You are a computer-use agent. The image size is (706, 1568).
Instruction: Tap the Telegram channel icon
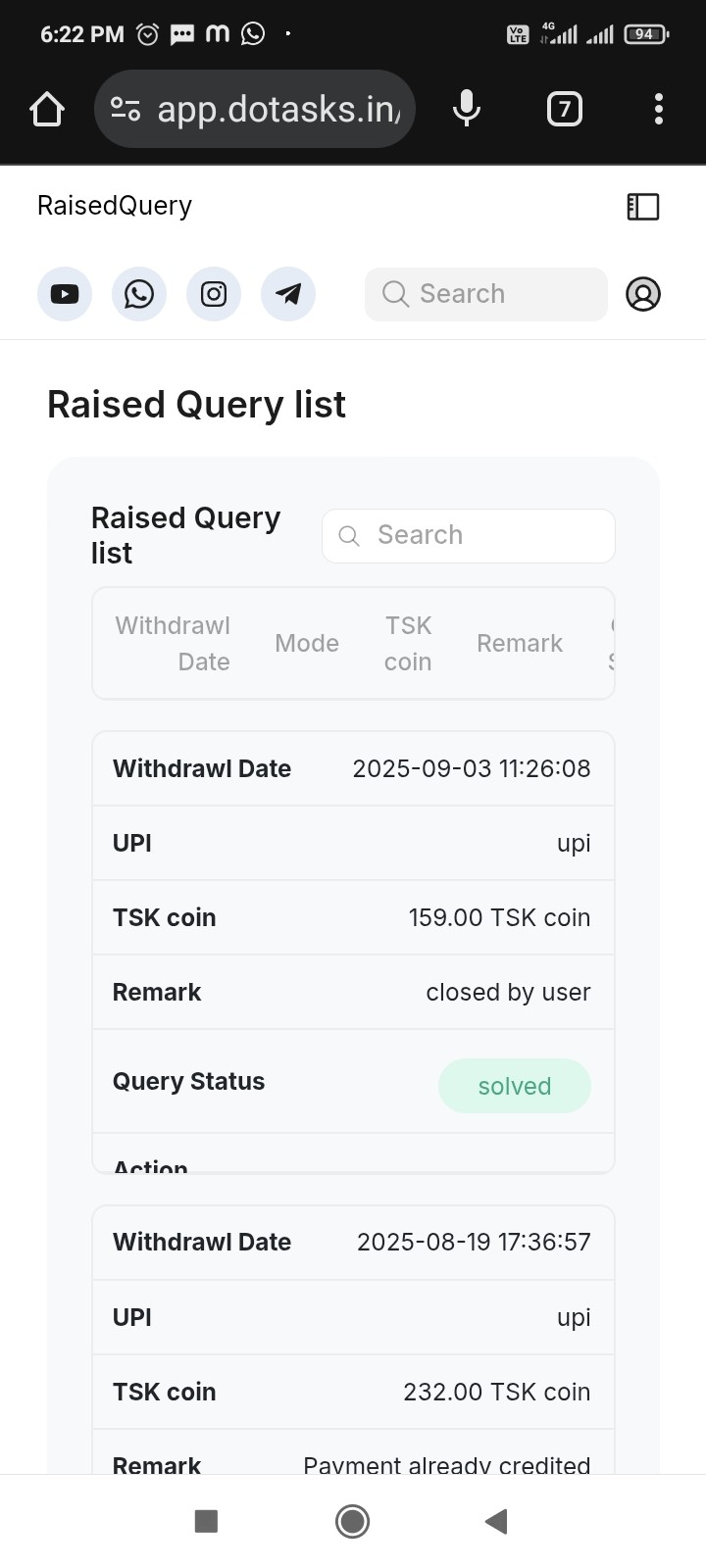[x=288, y=294]
